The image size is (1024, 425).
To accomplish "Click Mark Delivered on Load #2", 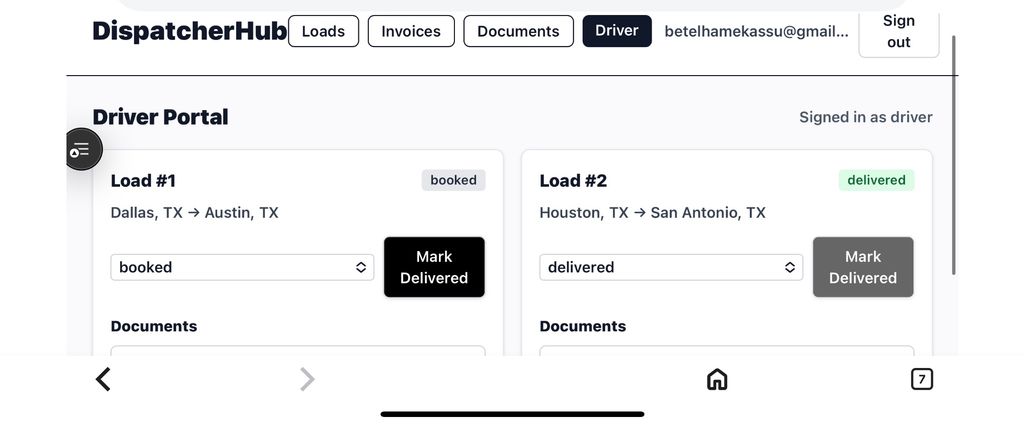I will pyautogui.click(x=862, y=267).
